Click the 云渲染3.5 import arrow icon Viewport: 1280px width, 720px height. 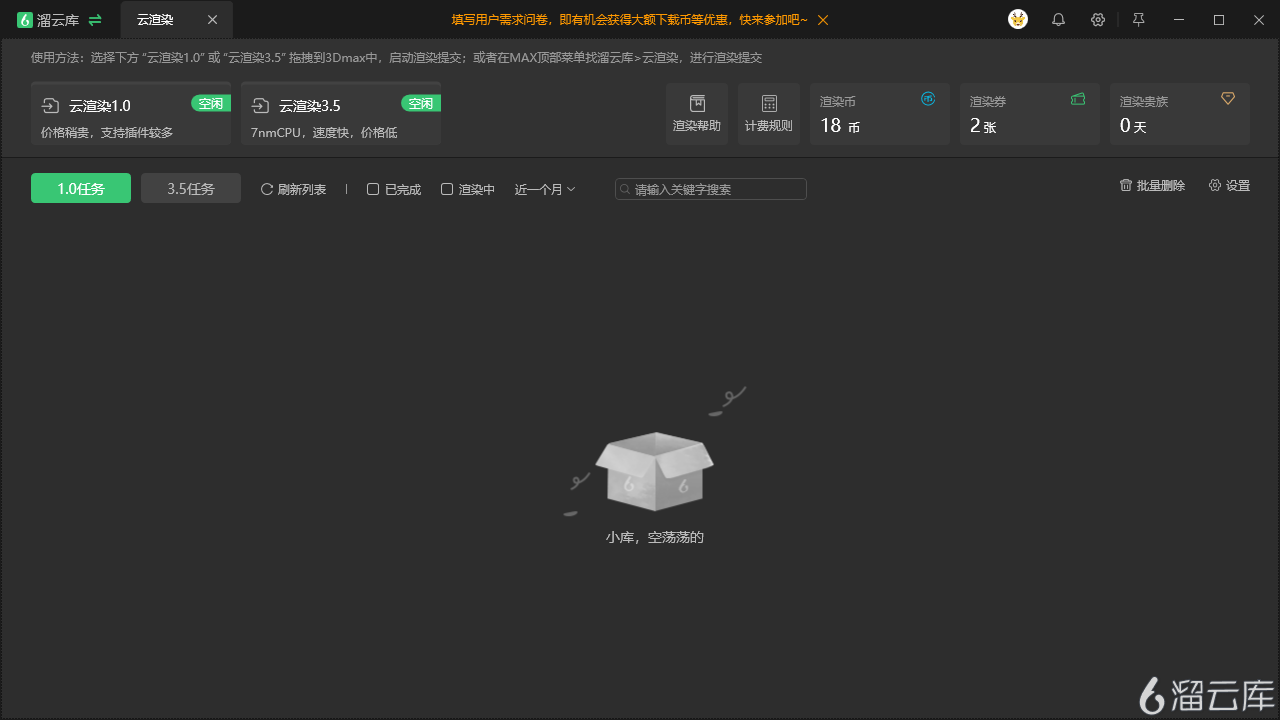tap(261, 105)
